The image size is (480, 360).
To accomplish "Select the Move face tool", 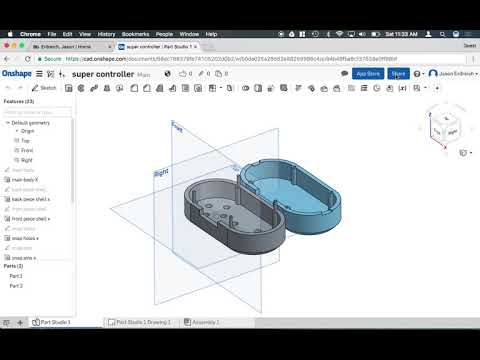I will pos(324,88).
